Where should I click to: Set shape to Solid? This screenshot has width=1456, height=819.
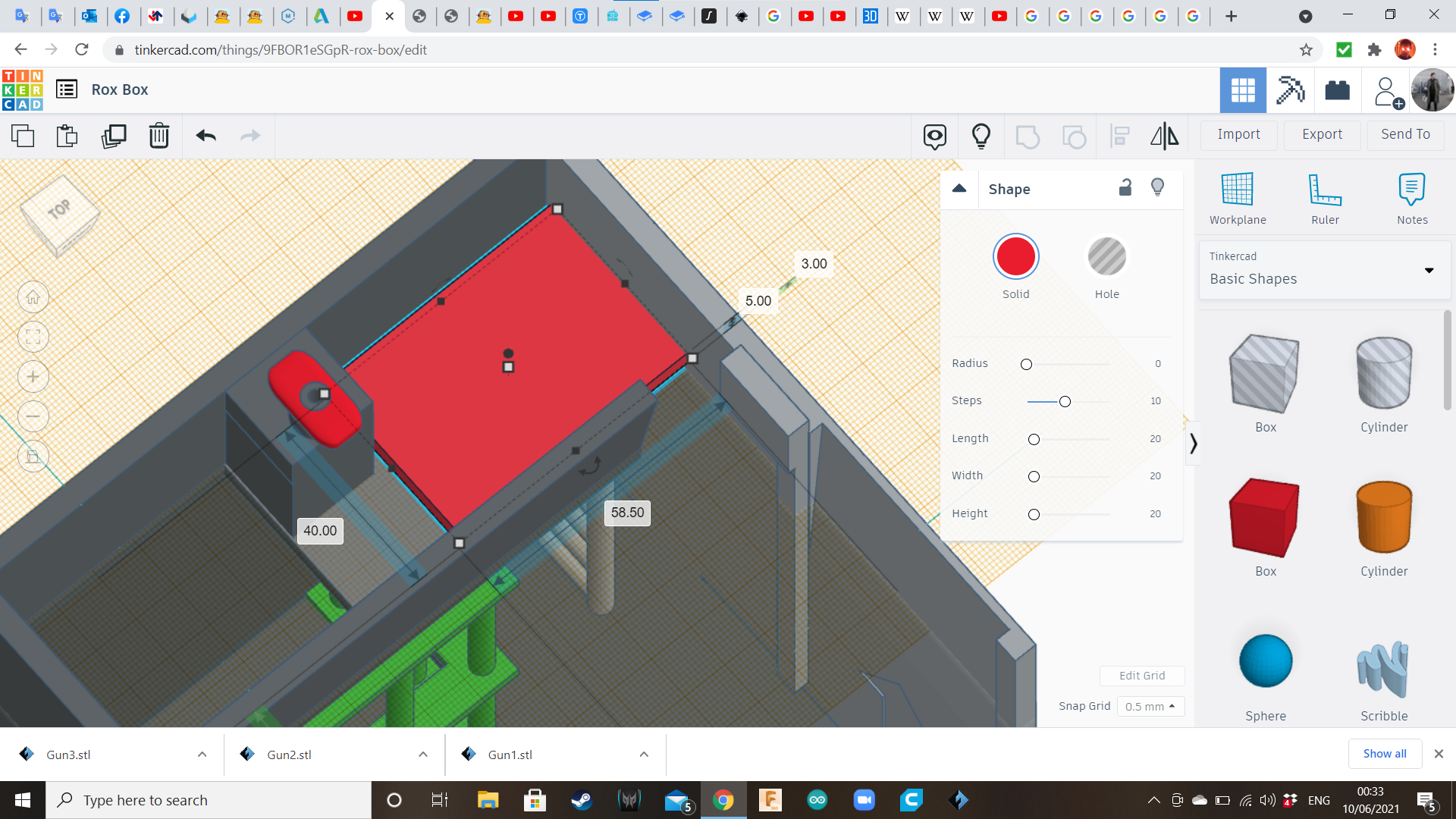coord(1015,257)
